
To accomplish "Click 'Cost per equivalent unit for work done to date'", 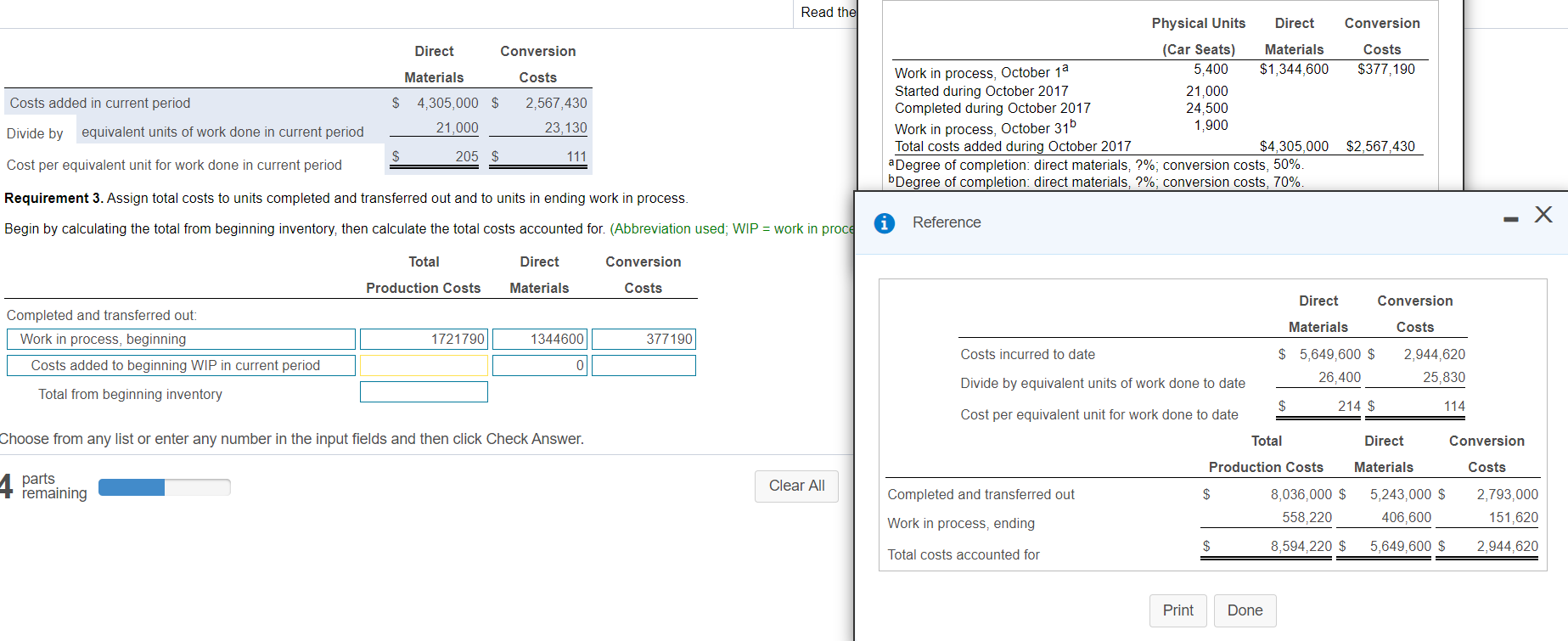I will 1099,414.
